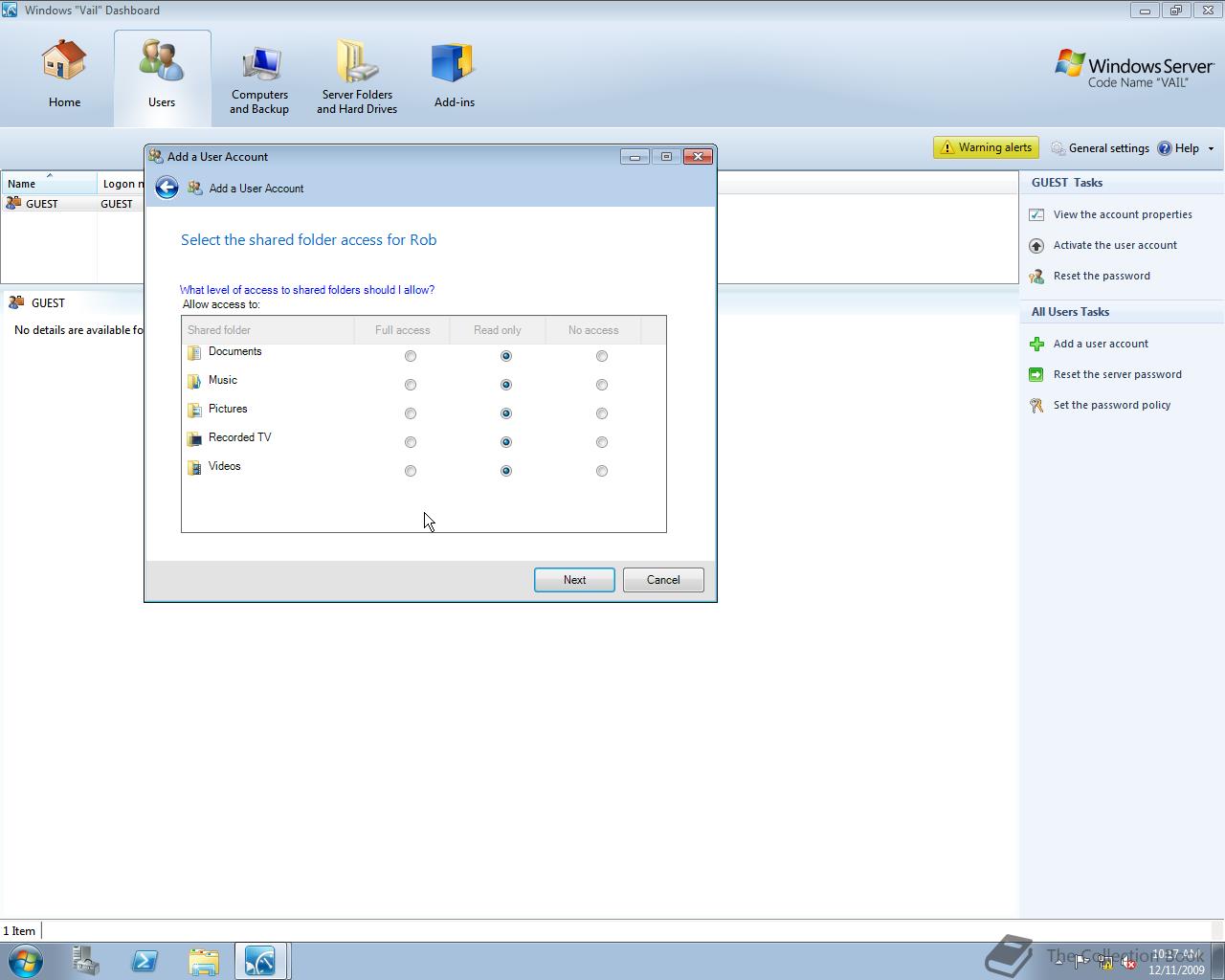Click Activate the user account task

pos(1115,245)
